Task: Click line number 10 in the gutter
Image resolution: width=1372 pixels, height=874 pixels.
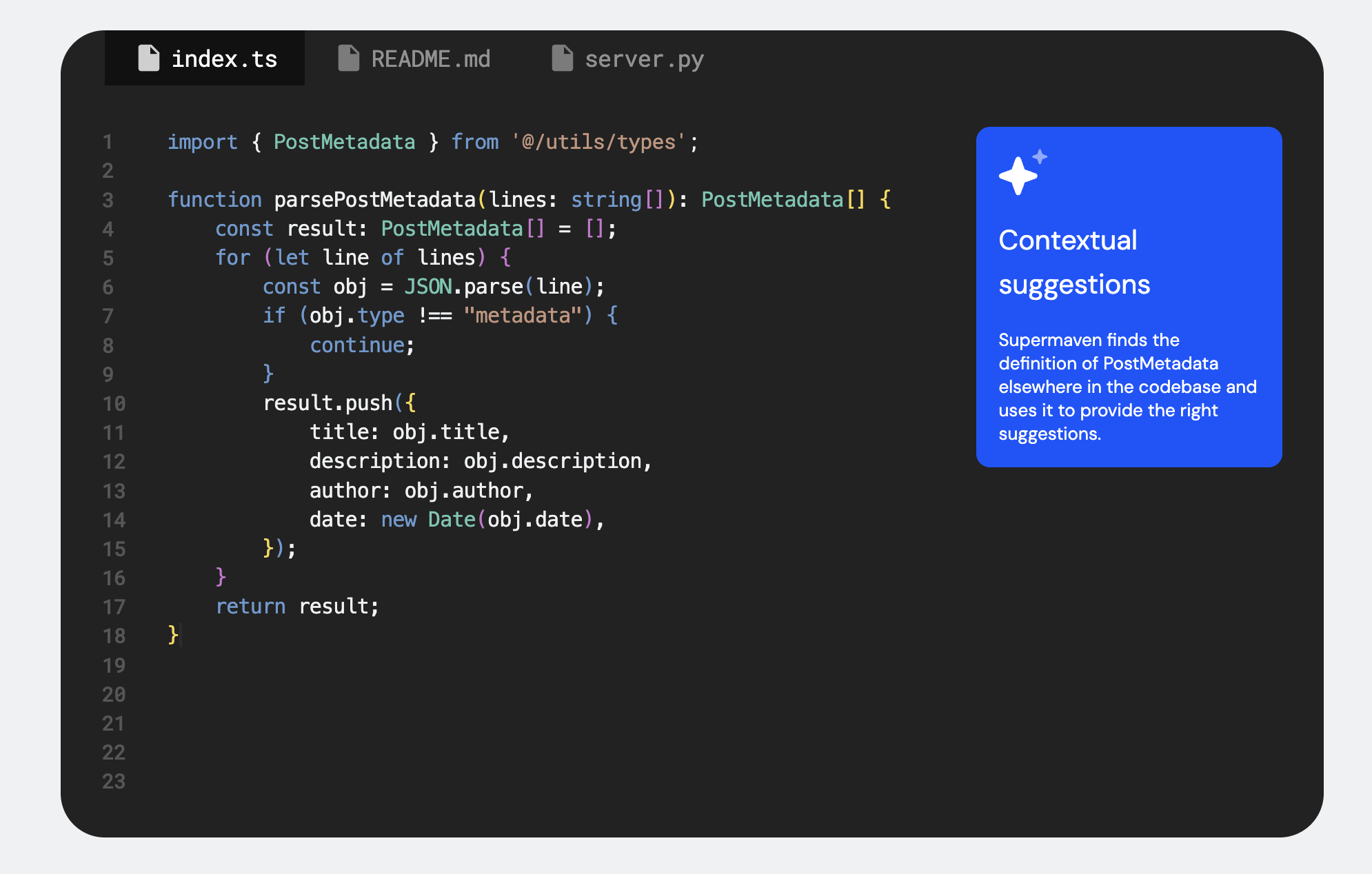Action: click(114, 403)
